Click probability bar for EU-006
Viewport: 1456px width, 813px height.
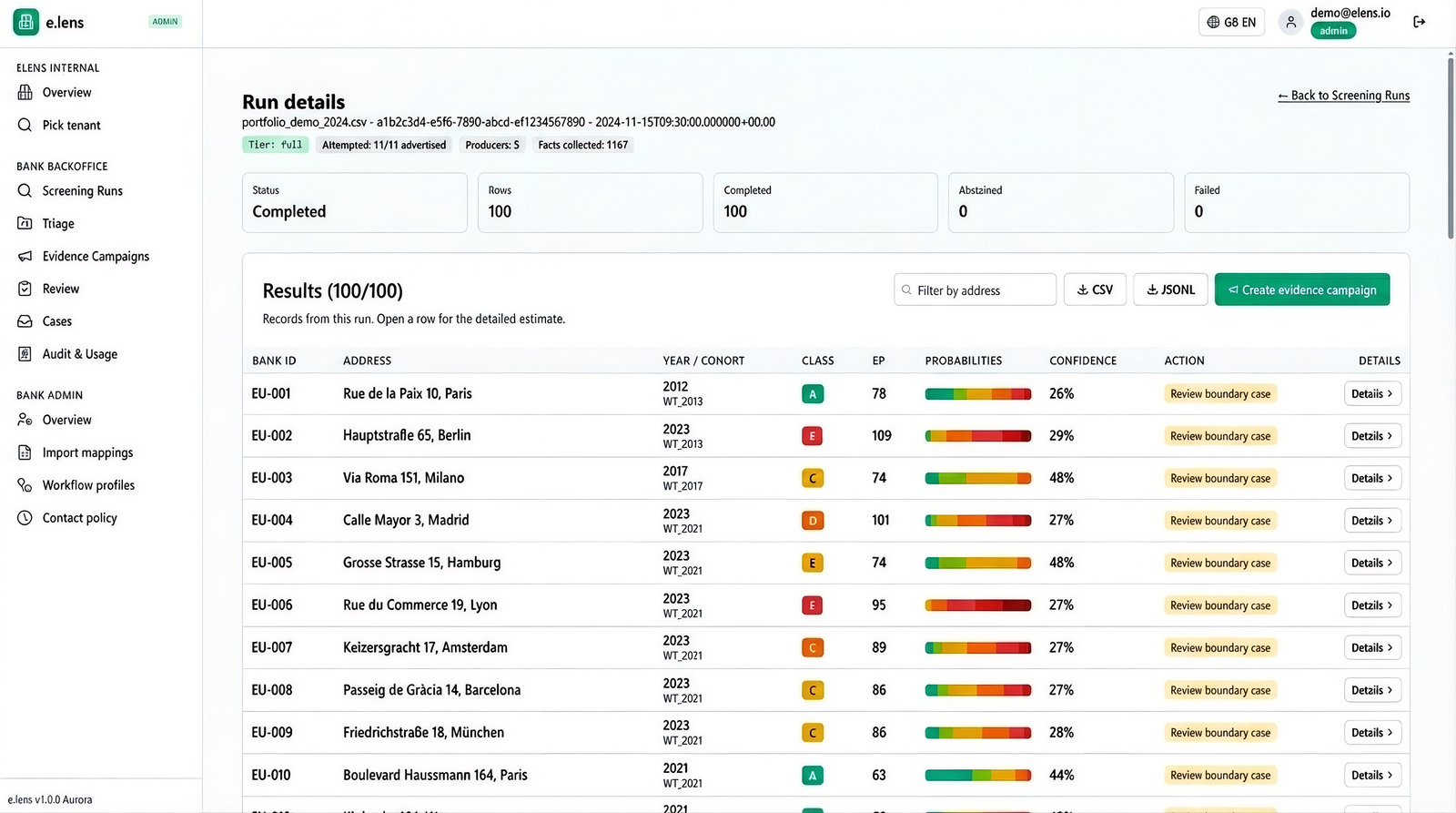978,605
